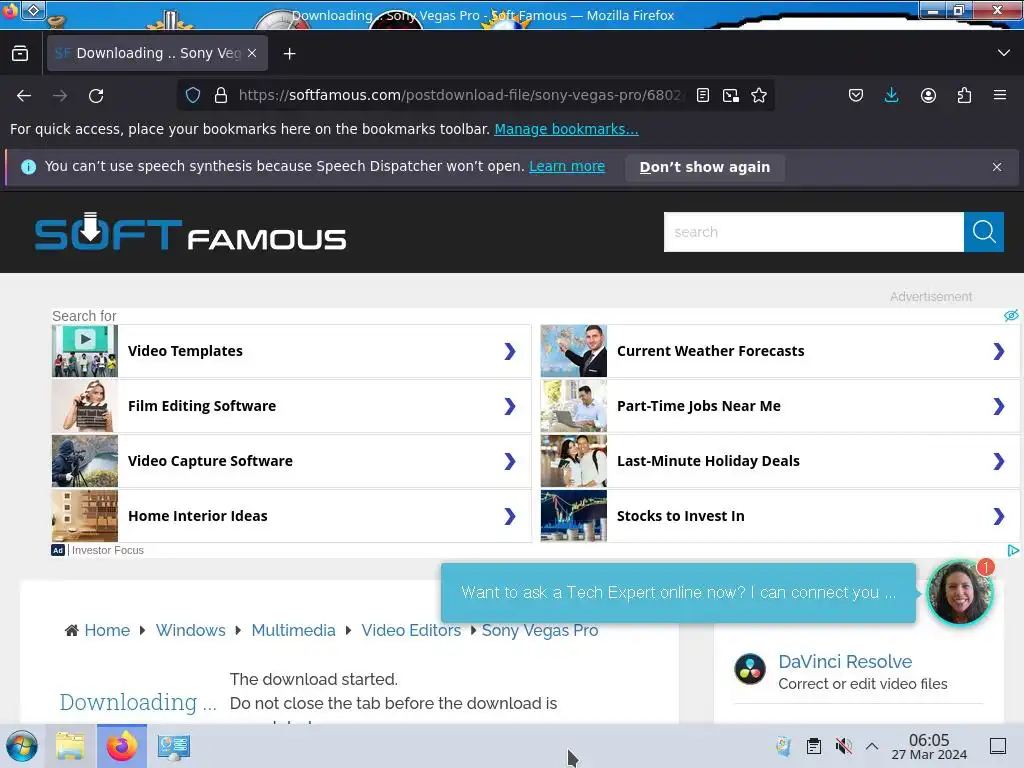Screen dimensions: 1024x768
Task: Go back to the previous page
Action: pyautogui.click(x=24, y=96)
